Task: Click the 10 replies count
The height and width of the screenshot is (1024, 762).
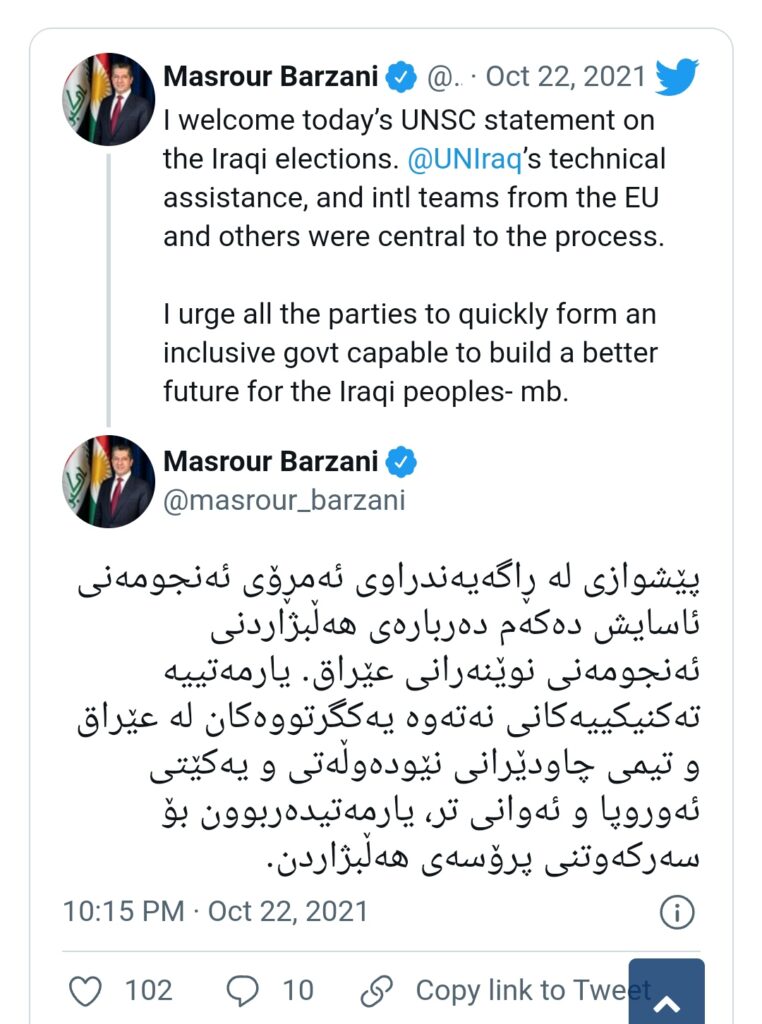Action: [297, 991]
